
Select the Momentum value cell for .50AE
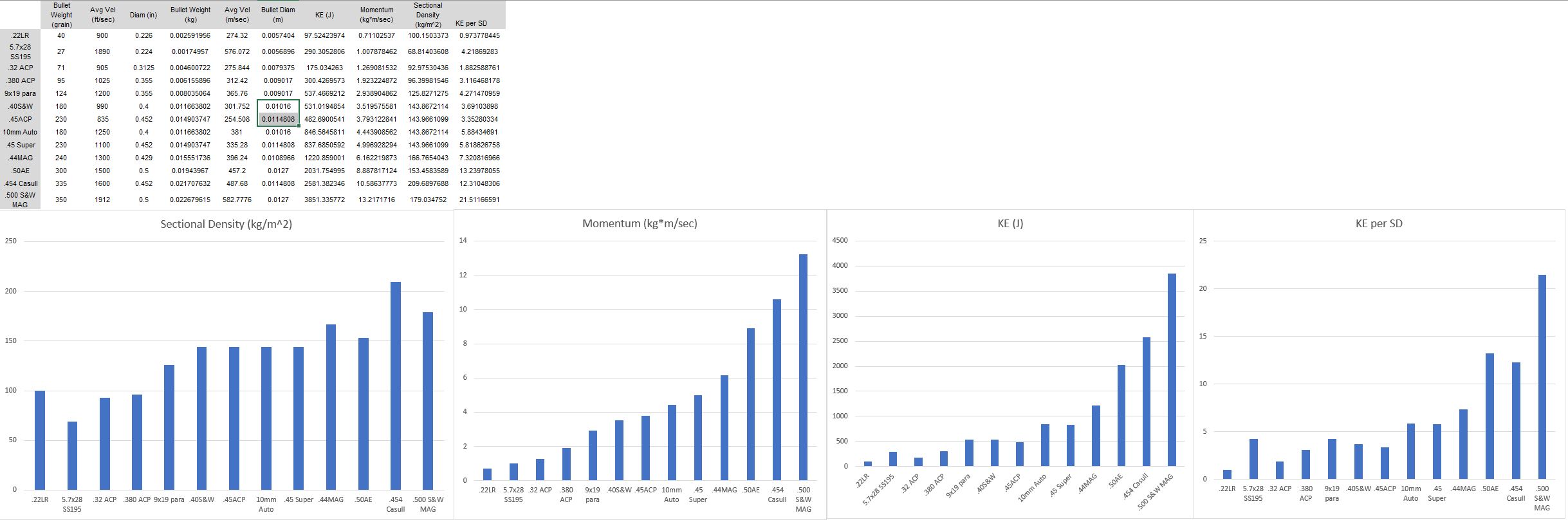tap(376, 171)
